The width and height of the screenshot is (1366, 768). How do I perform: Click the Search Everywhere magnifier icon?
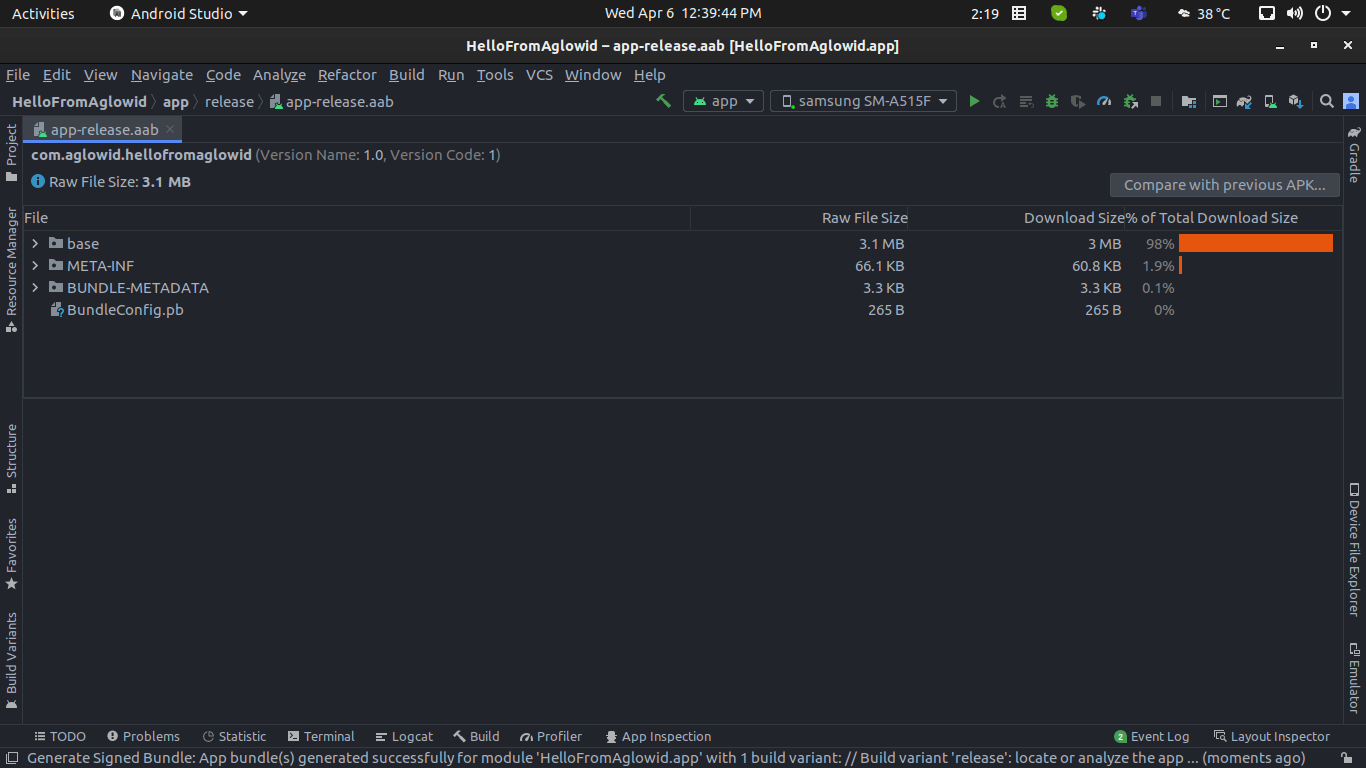click(x=1327, y=101)
